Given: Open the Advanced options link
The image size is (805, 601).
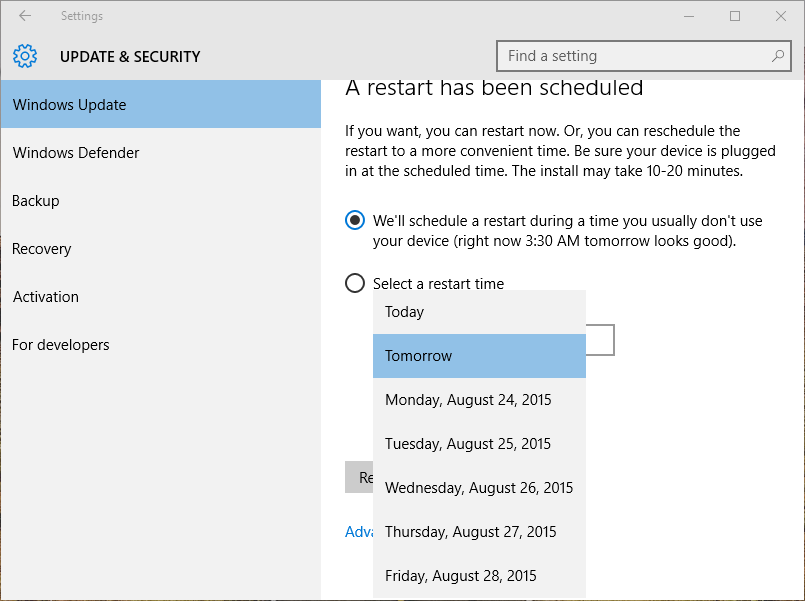Looking at the screenshot, I should coord(359,532).
